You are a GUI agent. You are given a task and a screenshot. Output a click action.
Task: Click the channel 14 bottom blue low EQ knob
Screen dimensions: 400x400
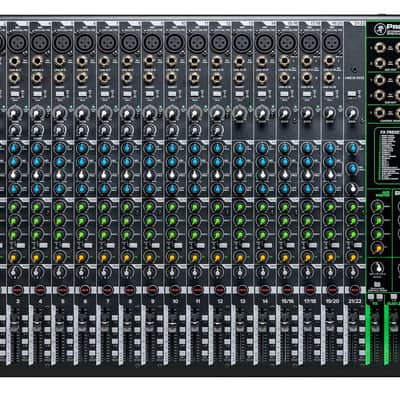262,189
